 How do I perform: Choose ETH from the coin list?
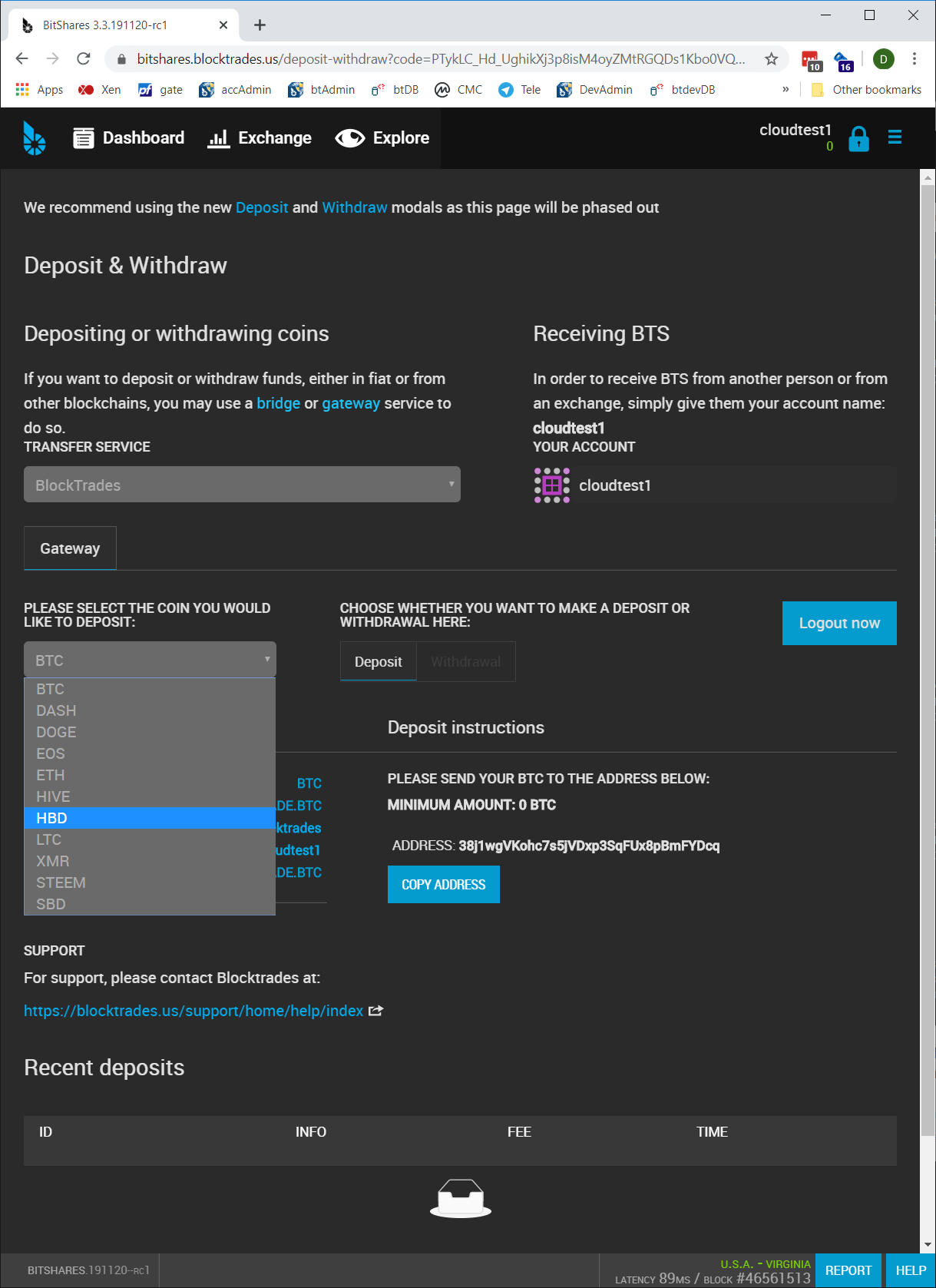pos(150,775)
